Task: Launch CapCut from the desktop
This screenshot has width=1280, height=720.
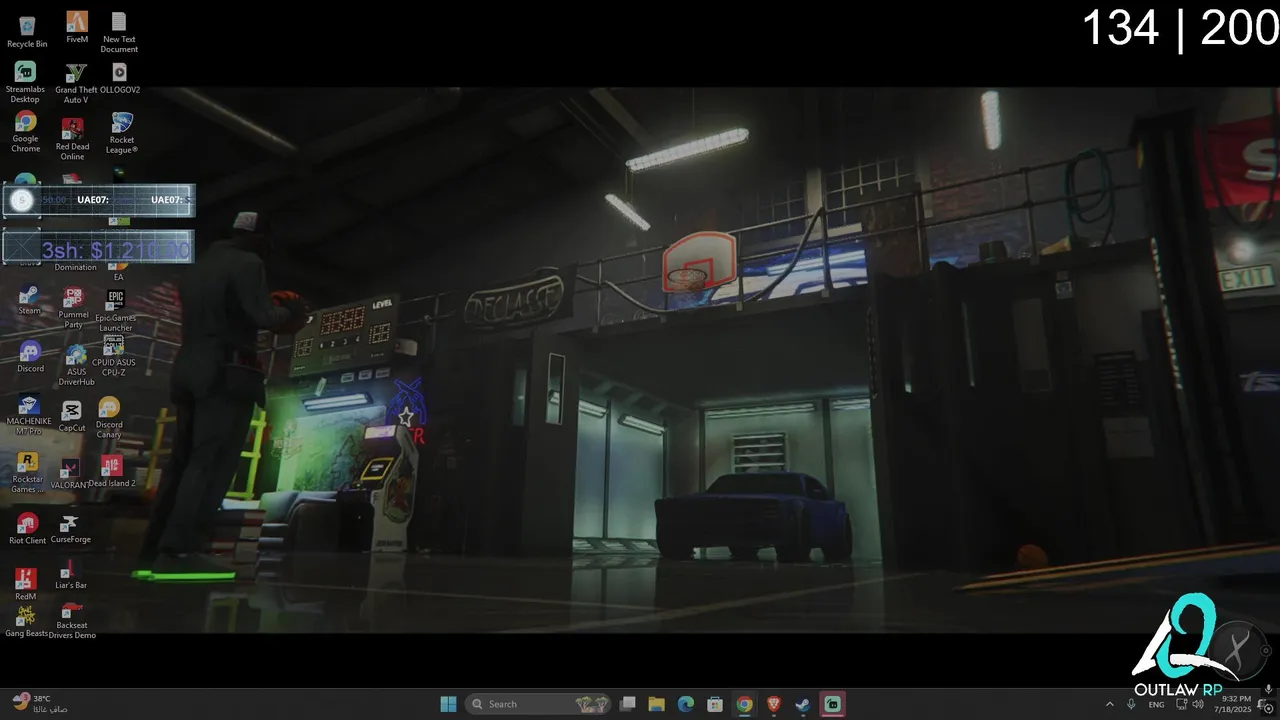Action: 72,416
